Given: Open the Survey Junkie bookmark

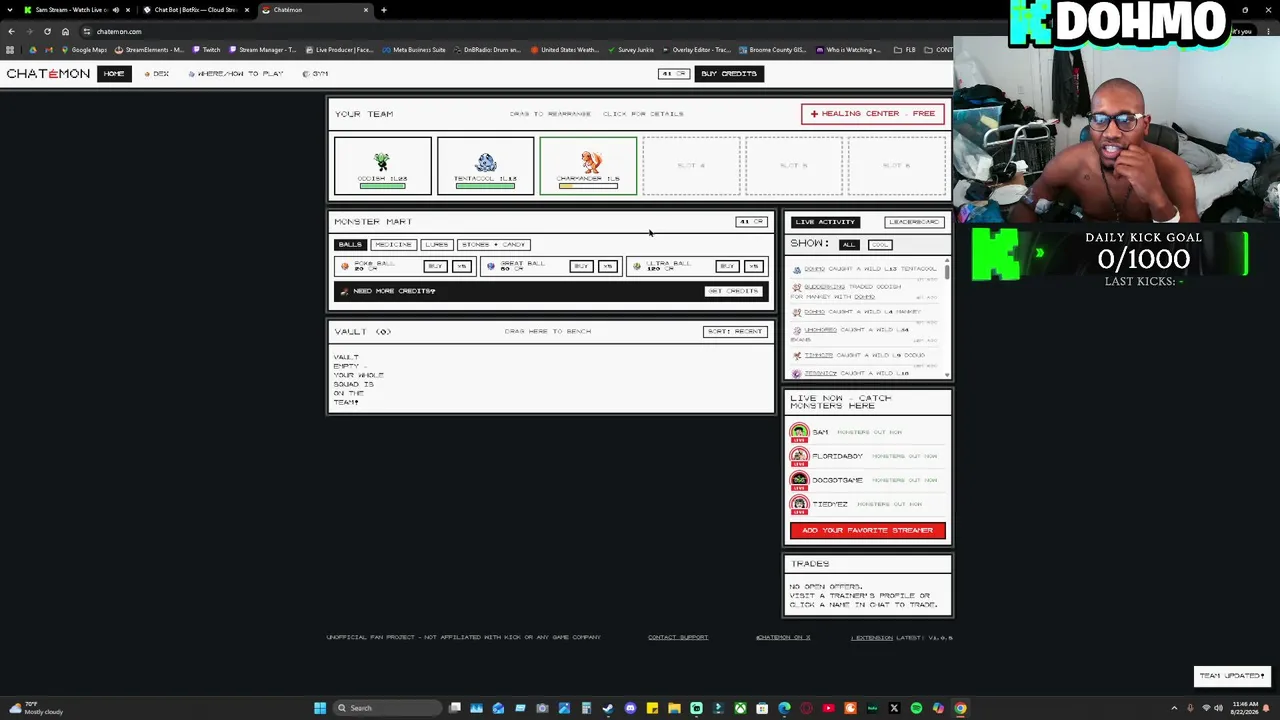Looking at the screenshot, I should 631,50.
